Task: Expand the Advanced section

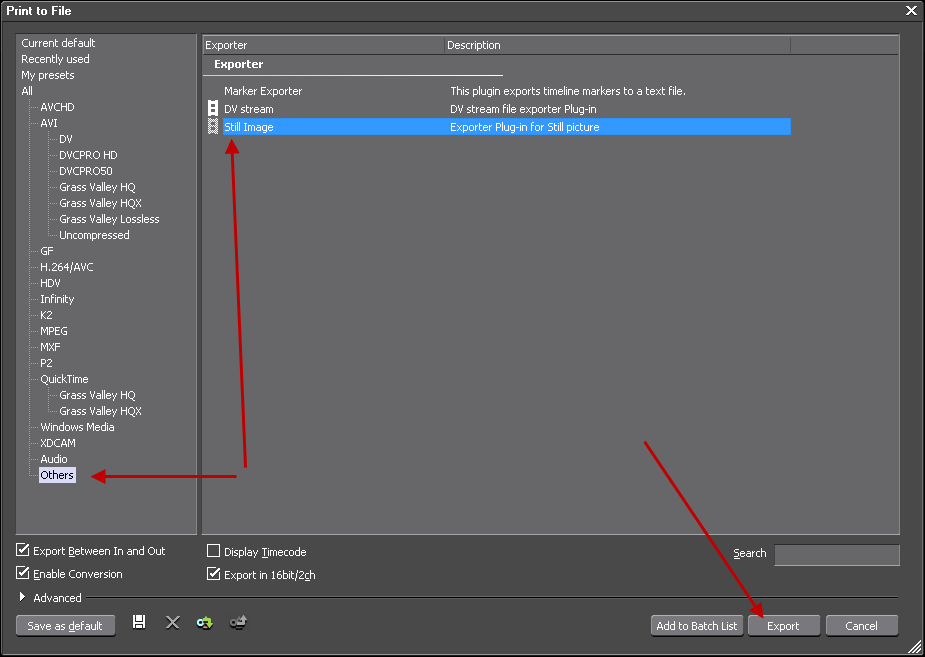Action: pos(24,598)
